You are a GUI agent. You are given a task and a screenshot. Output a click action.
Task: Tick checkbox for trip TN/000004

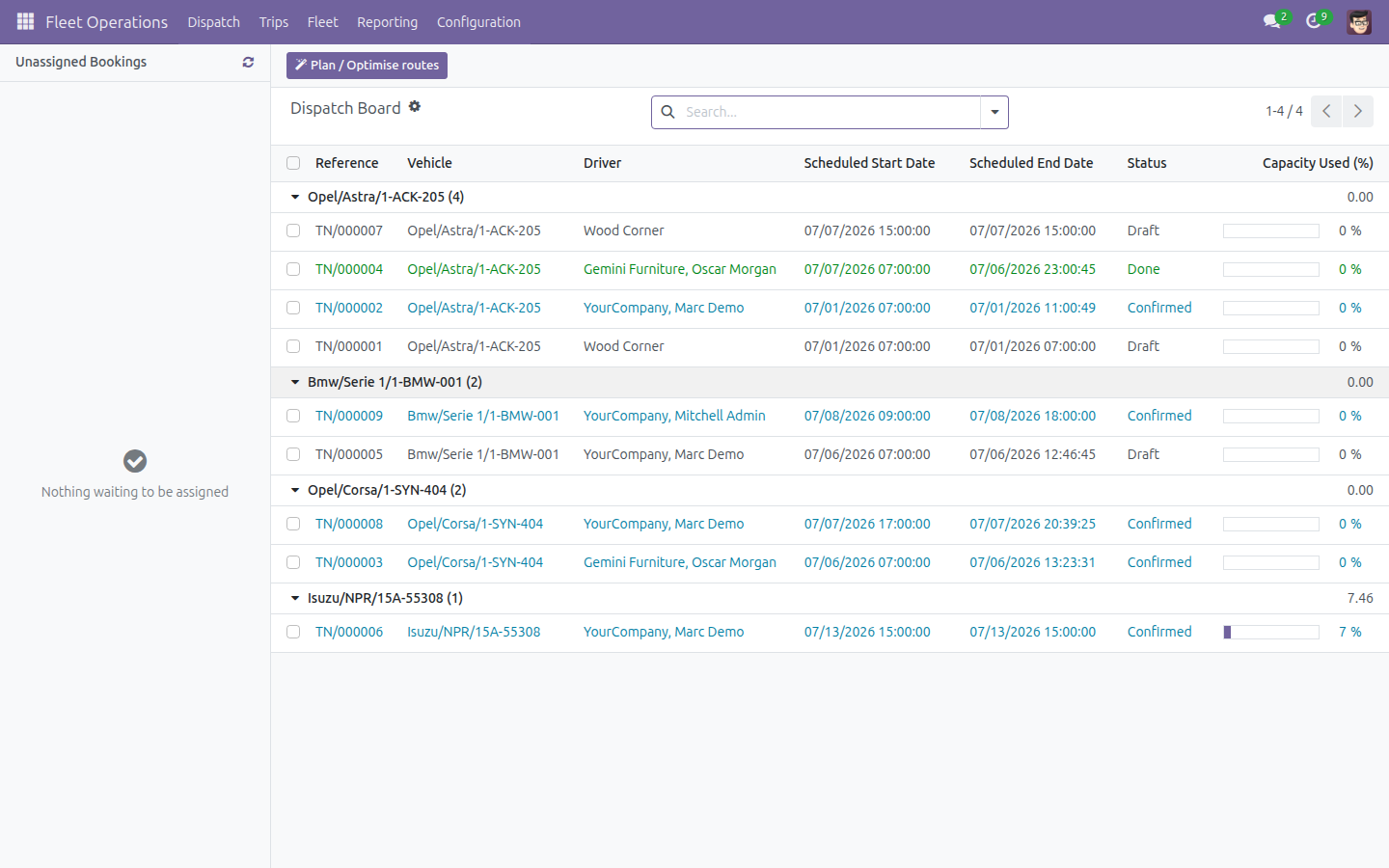[293, 269]
